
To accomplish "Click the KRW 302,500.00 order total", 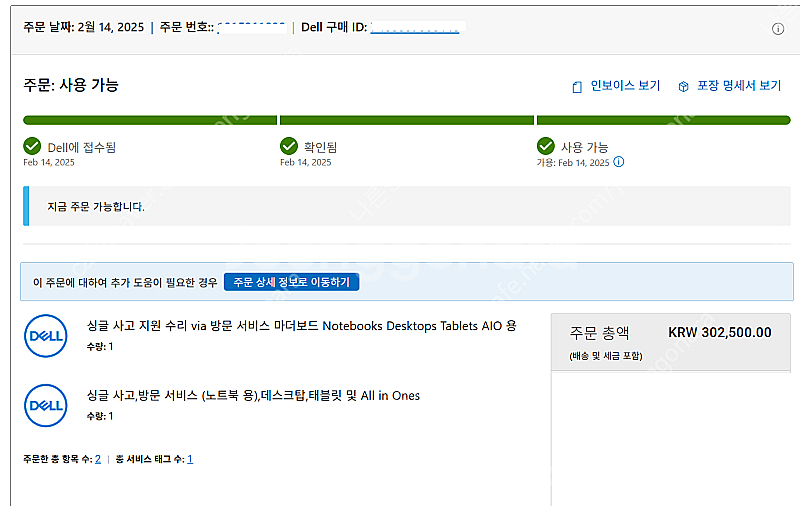I will point(720,333).
